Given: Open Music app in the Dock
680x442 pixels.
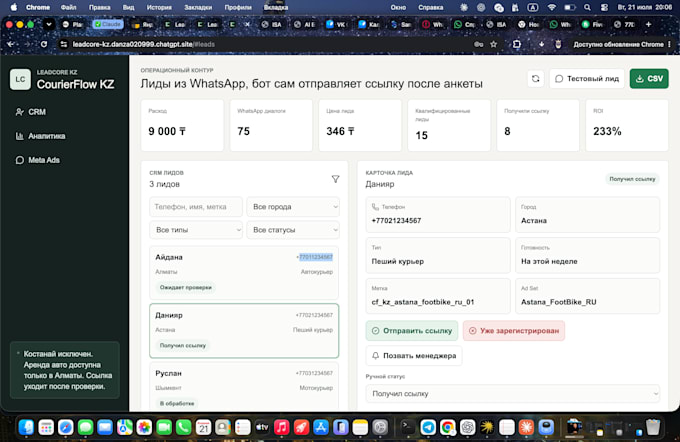Looking at the screenshot, I should (282, 427).
